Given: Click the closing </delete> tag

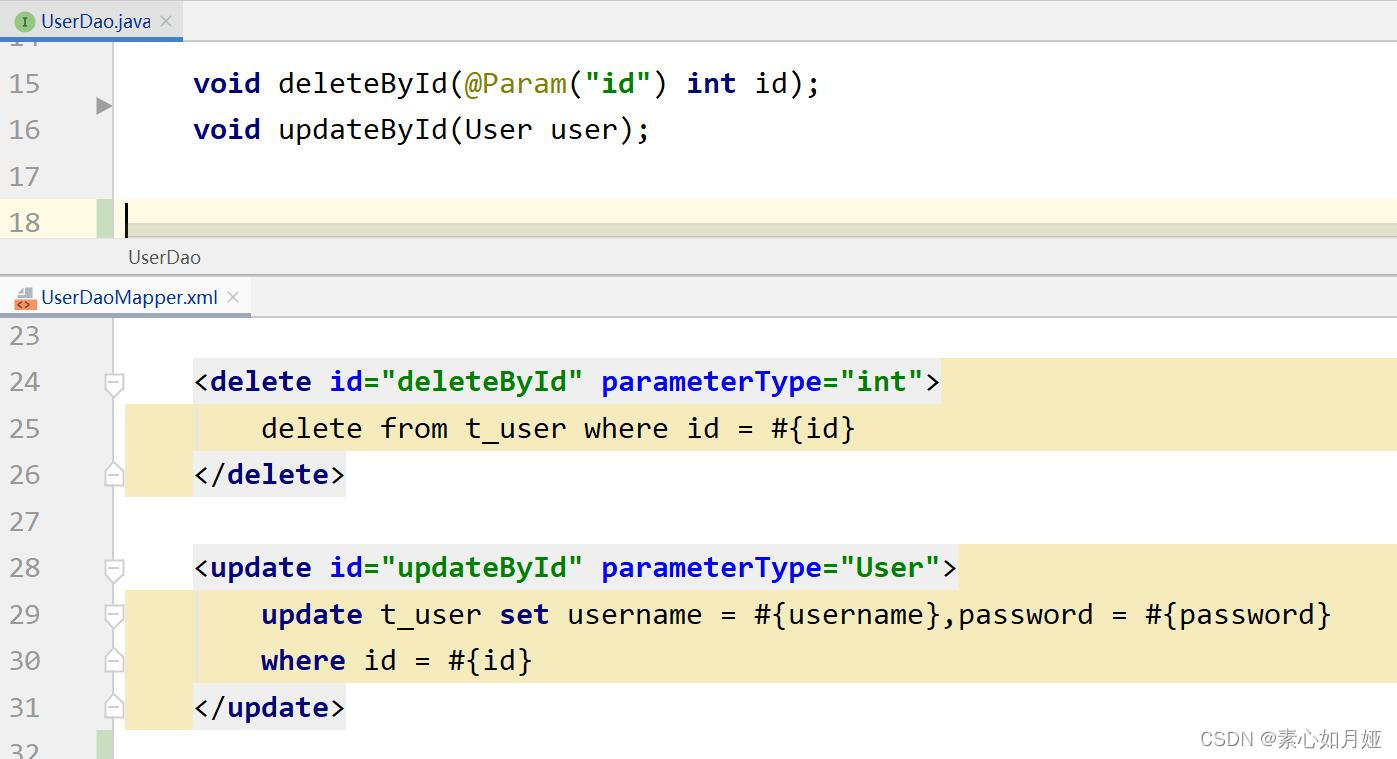Looking at the screenshot, I should 269,474.
